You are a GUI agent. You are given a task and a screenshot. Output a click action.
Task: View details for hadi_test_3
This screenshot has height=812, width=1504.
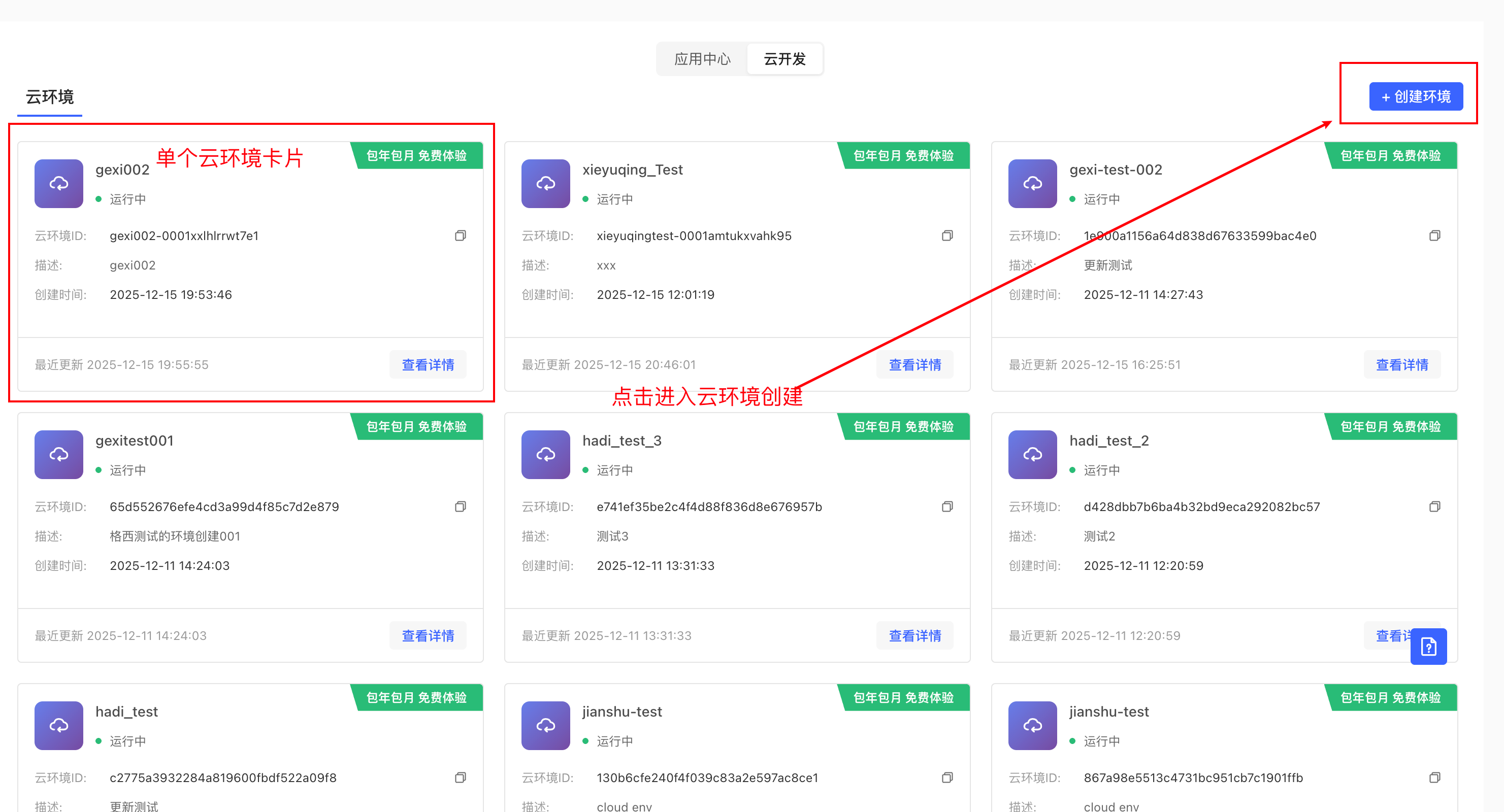click(x=914, y=636)
